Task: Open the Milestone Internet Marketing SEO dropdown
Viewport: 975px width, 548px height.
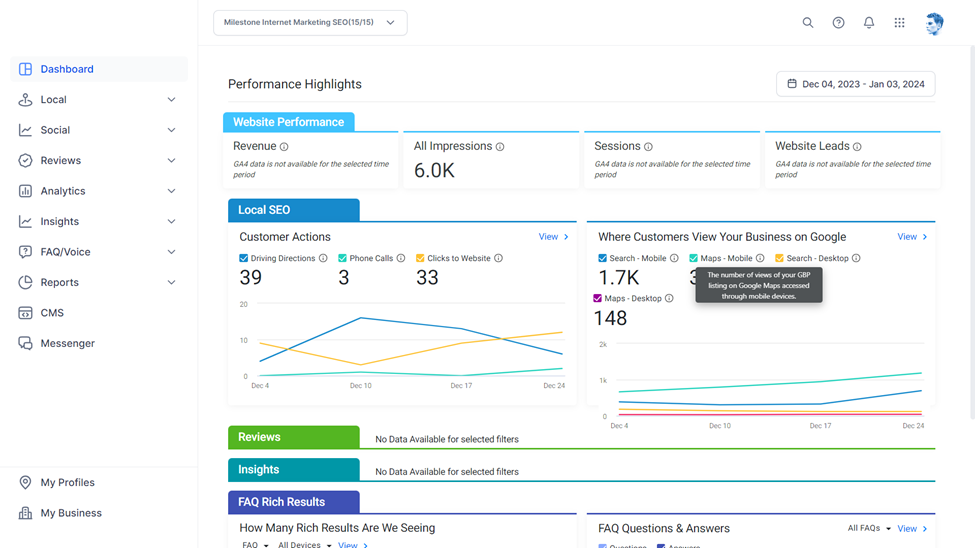Action: coord(310,22)
